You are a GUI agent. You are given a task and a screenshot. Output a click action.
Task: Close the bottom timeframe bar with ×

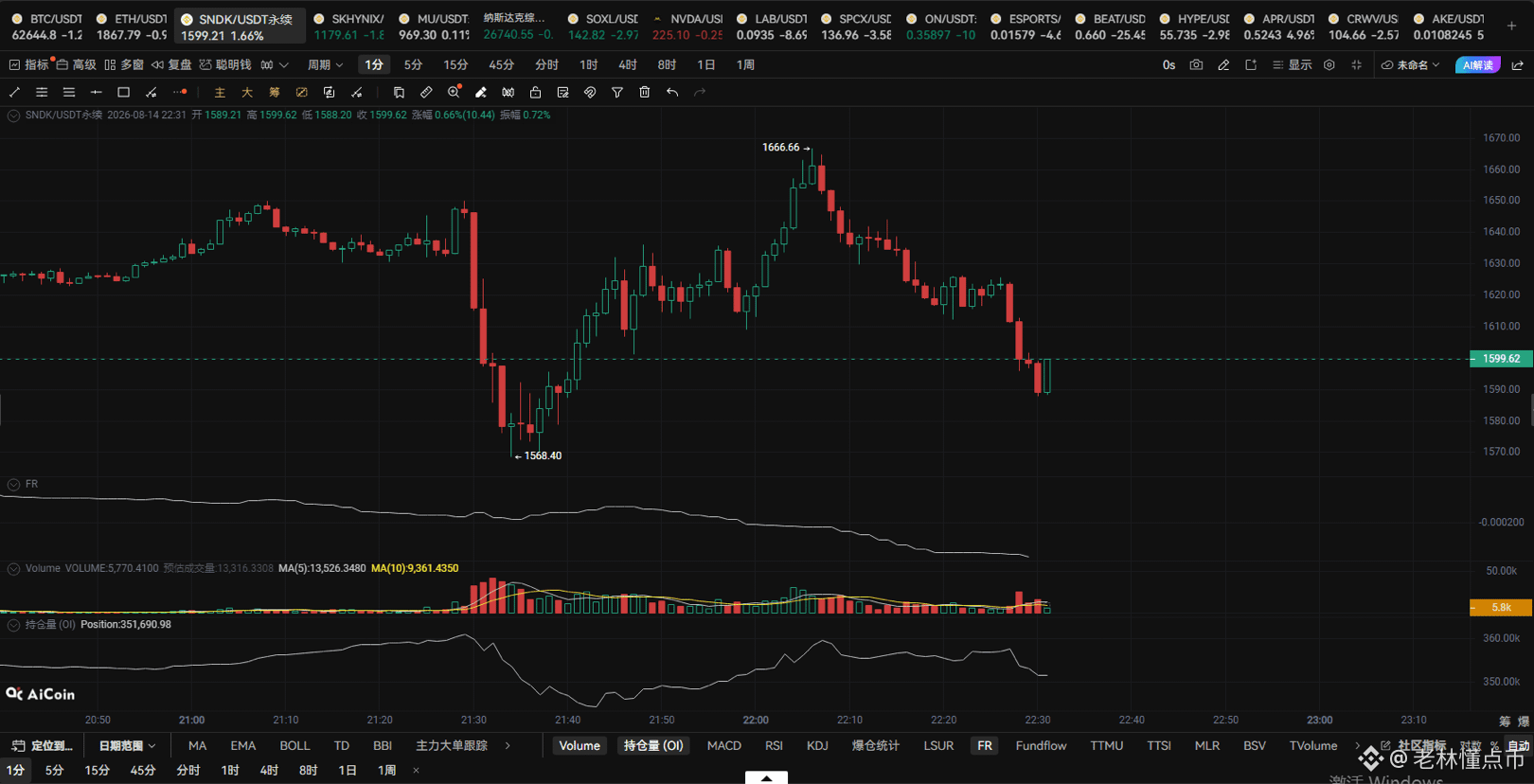point(416,771)
